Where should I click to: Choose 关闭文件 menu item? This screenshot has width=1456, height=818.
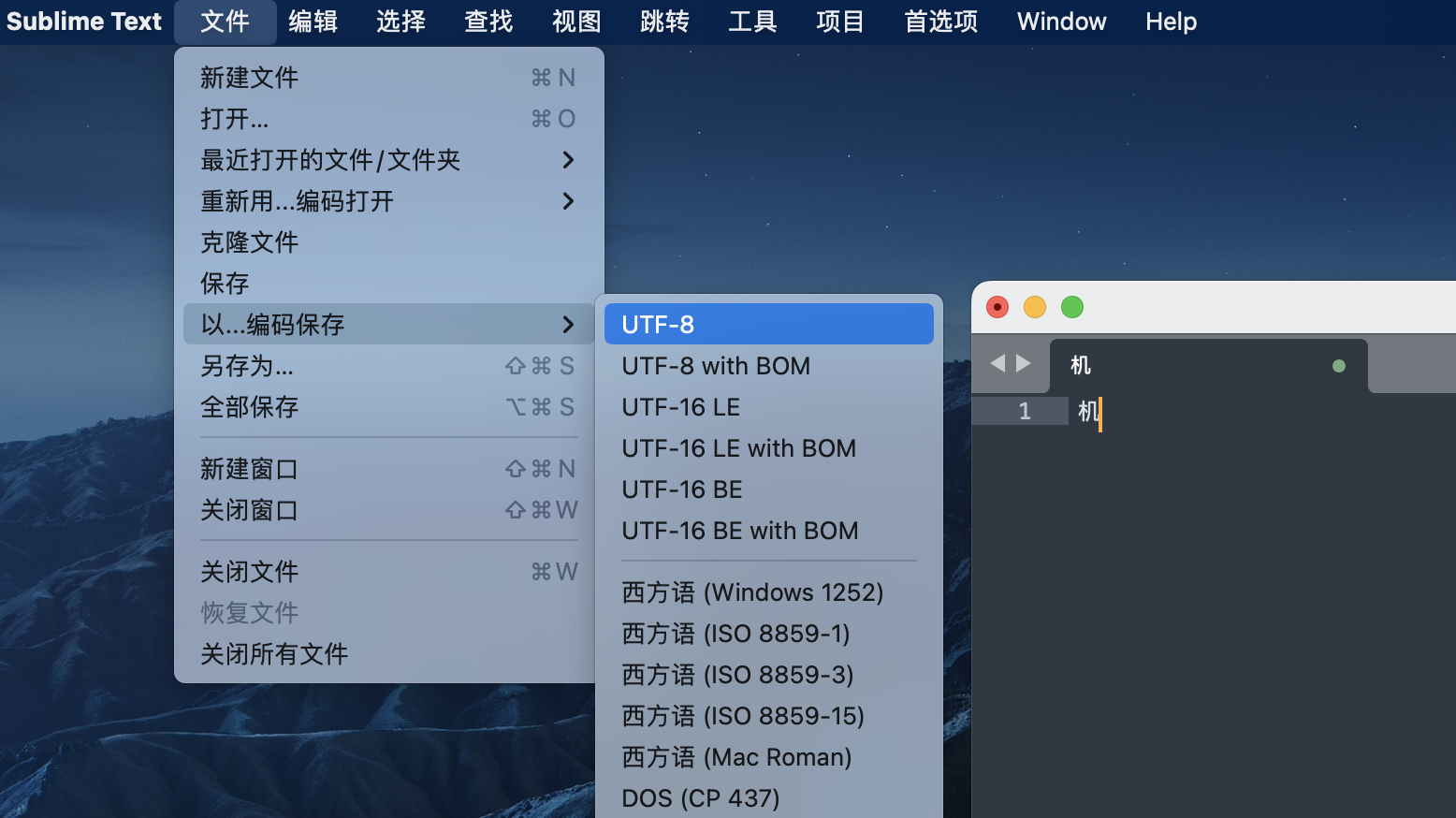pos(388,572)
